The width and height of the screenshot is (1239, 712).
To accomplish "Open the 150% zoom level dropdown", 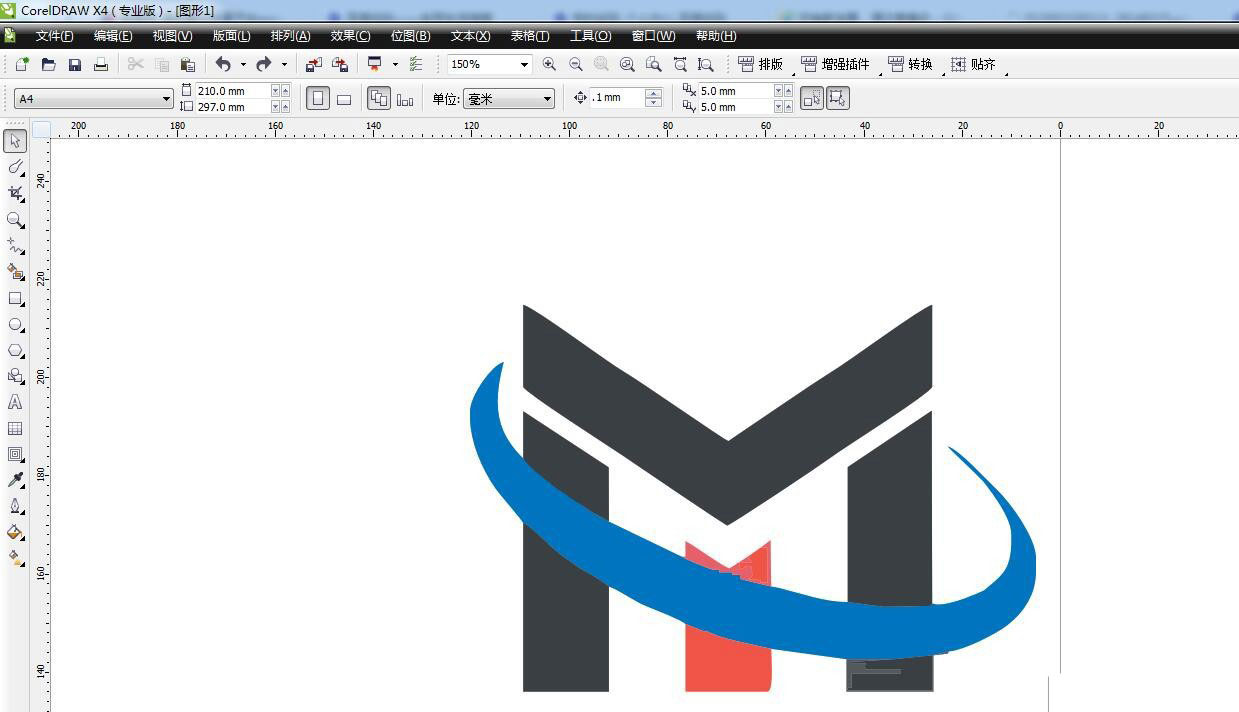I will click(x=523, y=64).
